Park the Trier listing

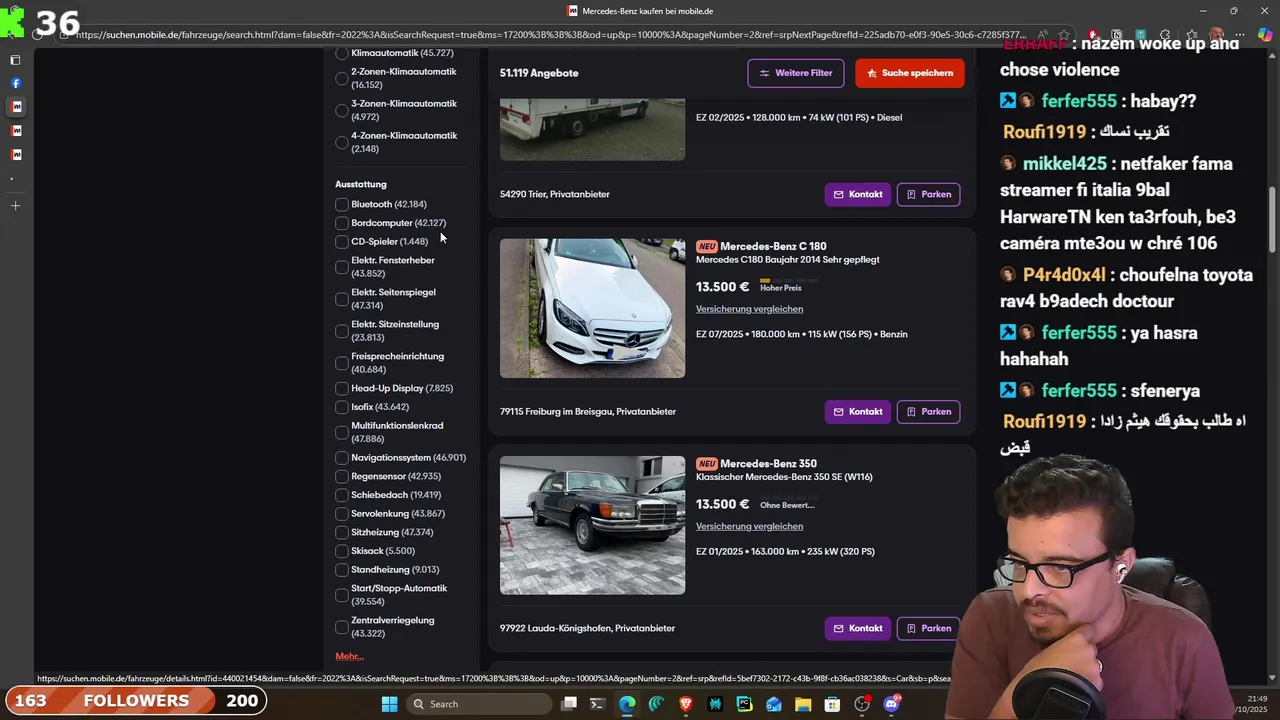(x=929, y=194)
